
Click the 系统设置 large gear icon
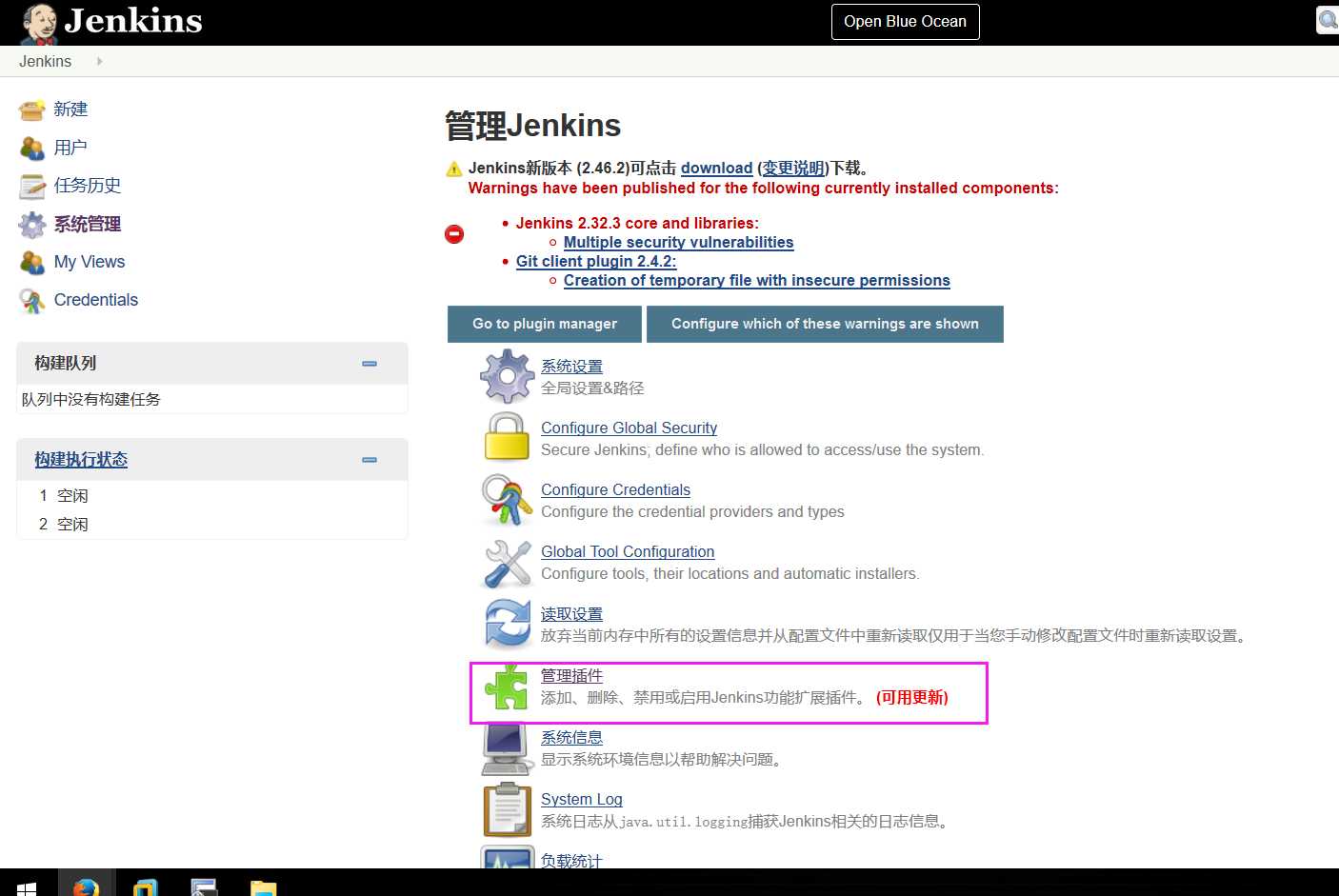(508, 376)
